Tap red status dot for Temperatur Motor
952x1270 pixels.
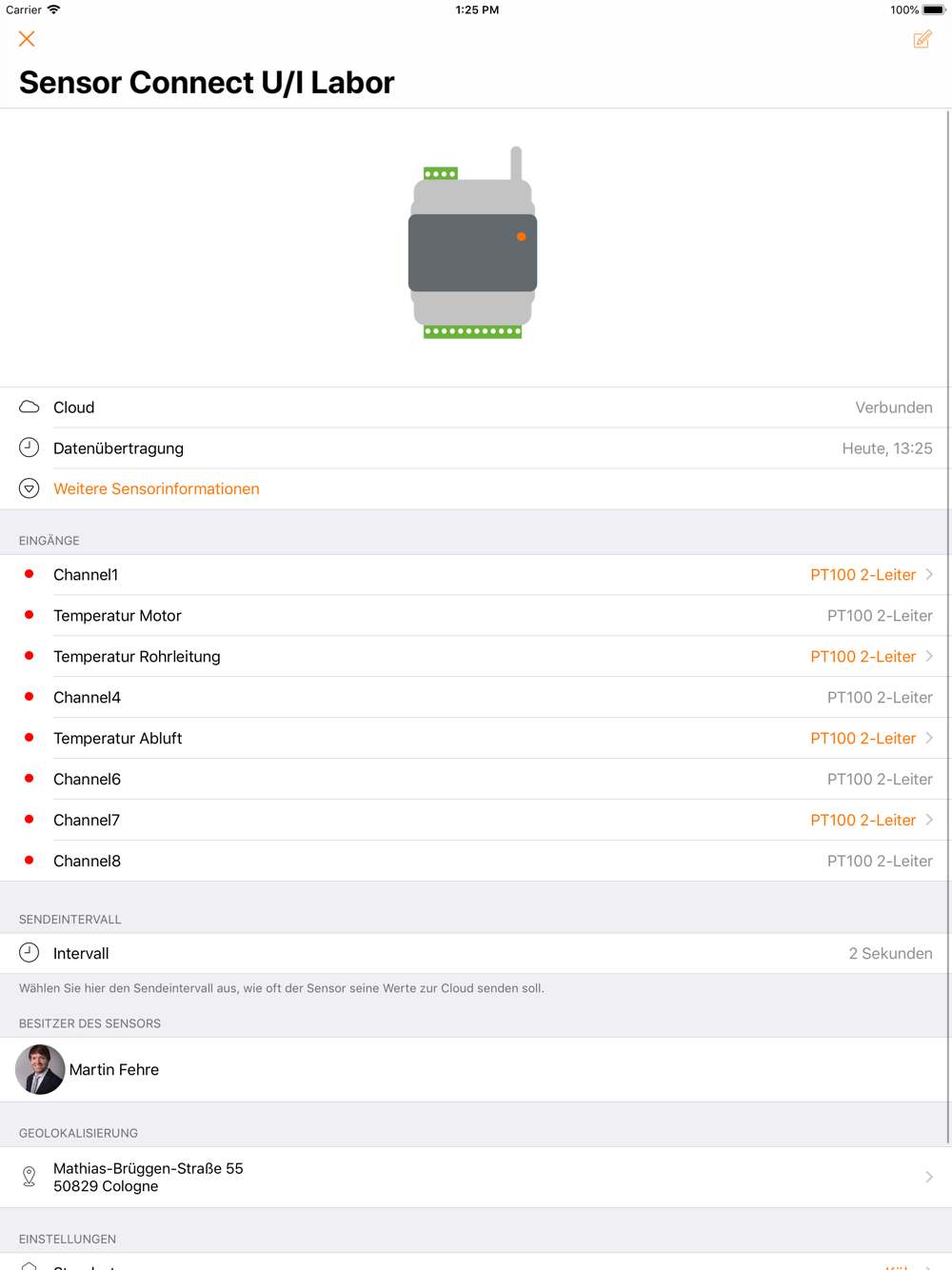coord(30,615)
